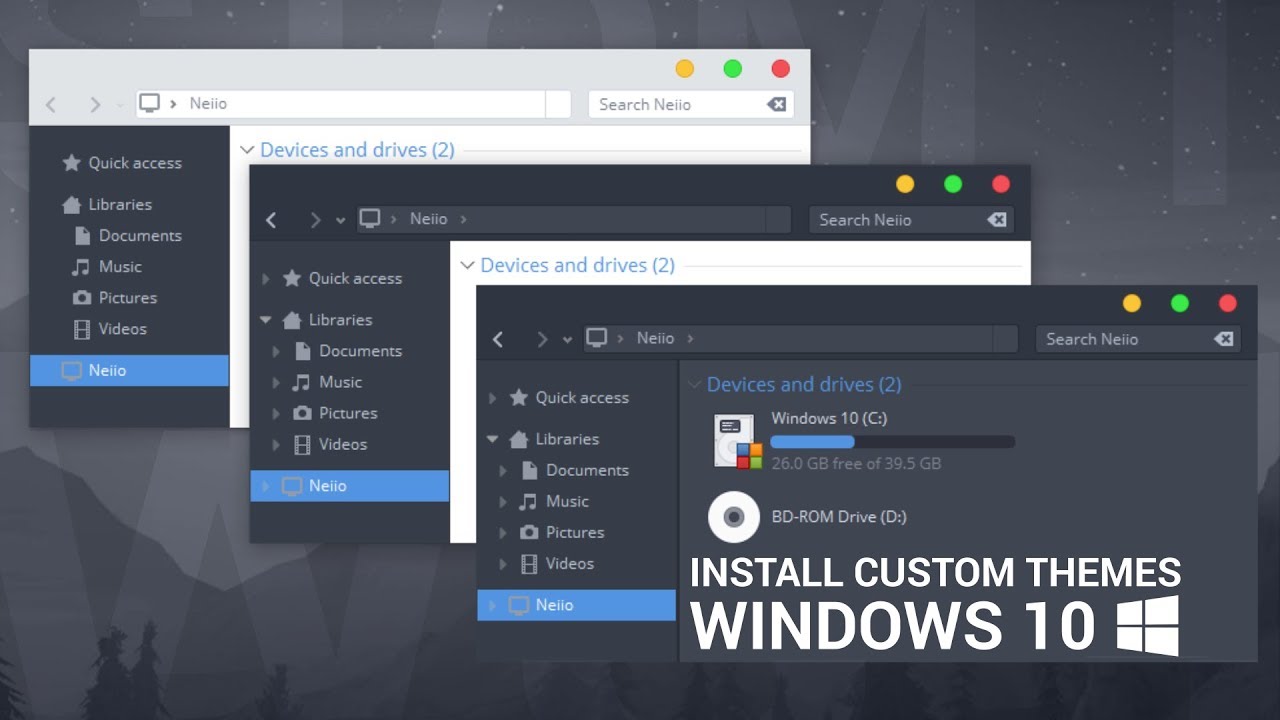Open recent locations dropdown in the middle window
Screen dimensions: 1280x720
(x=340, y=221)
